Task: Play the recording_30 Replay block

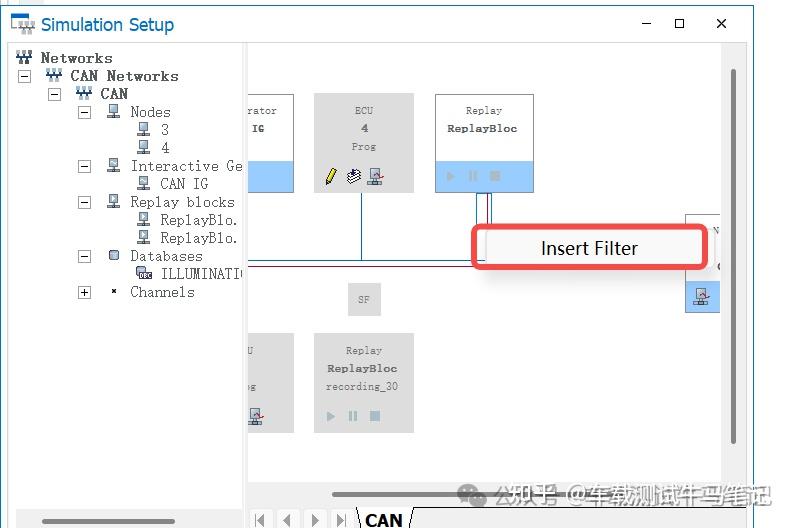Action: (330, 416)
